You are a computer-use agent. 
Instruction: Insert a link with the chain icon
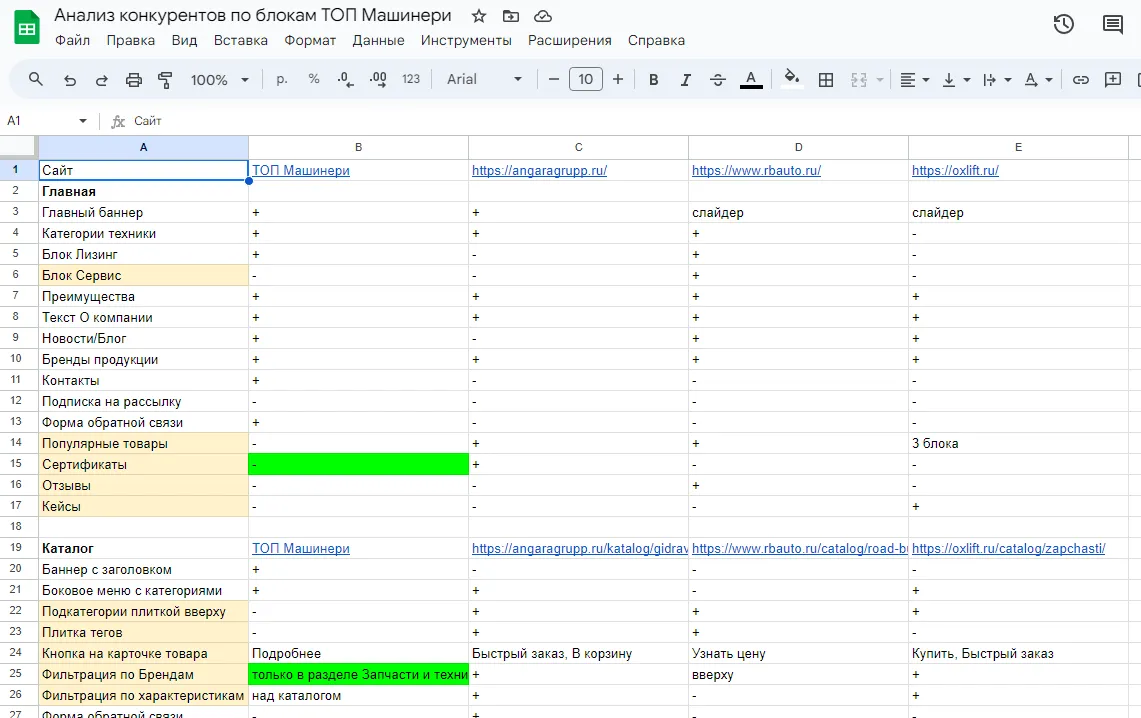pyautogui.click(x=1081, y=79)
